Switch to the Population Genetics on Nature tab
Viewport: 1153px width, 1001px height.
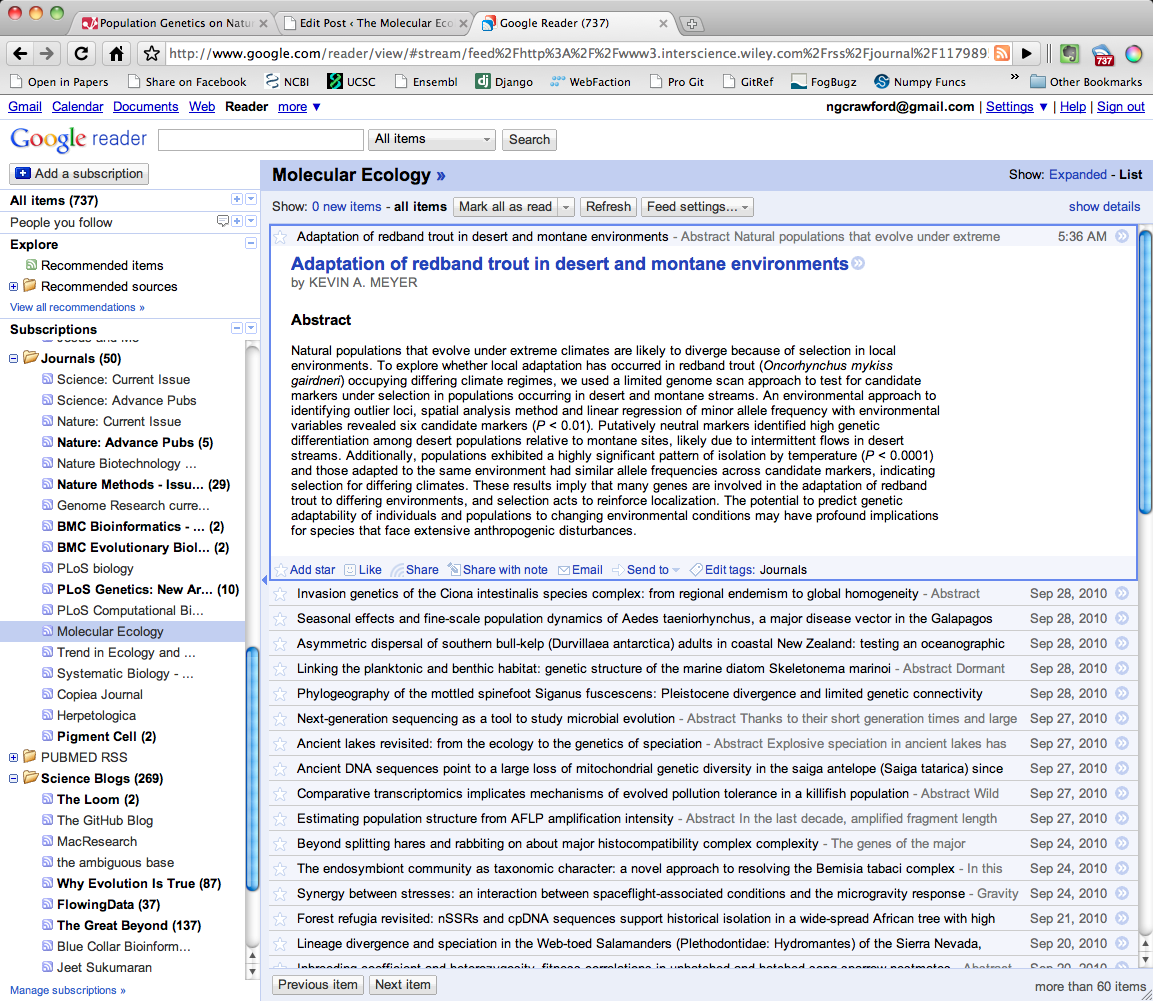pyautogui.click(x=174, y=24)
